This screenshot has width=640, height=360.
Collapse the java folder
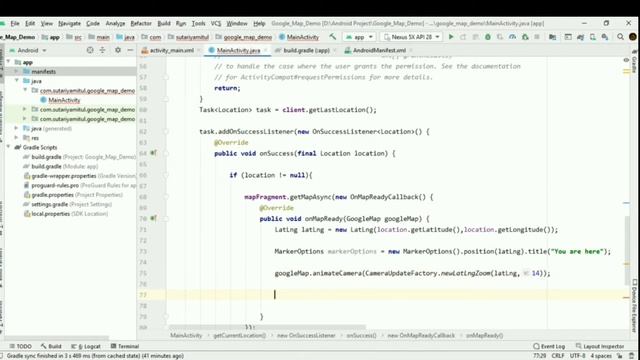[17, 81]
